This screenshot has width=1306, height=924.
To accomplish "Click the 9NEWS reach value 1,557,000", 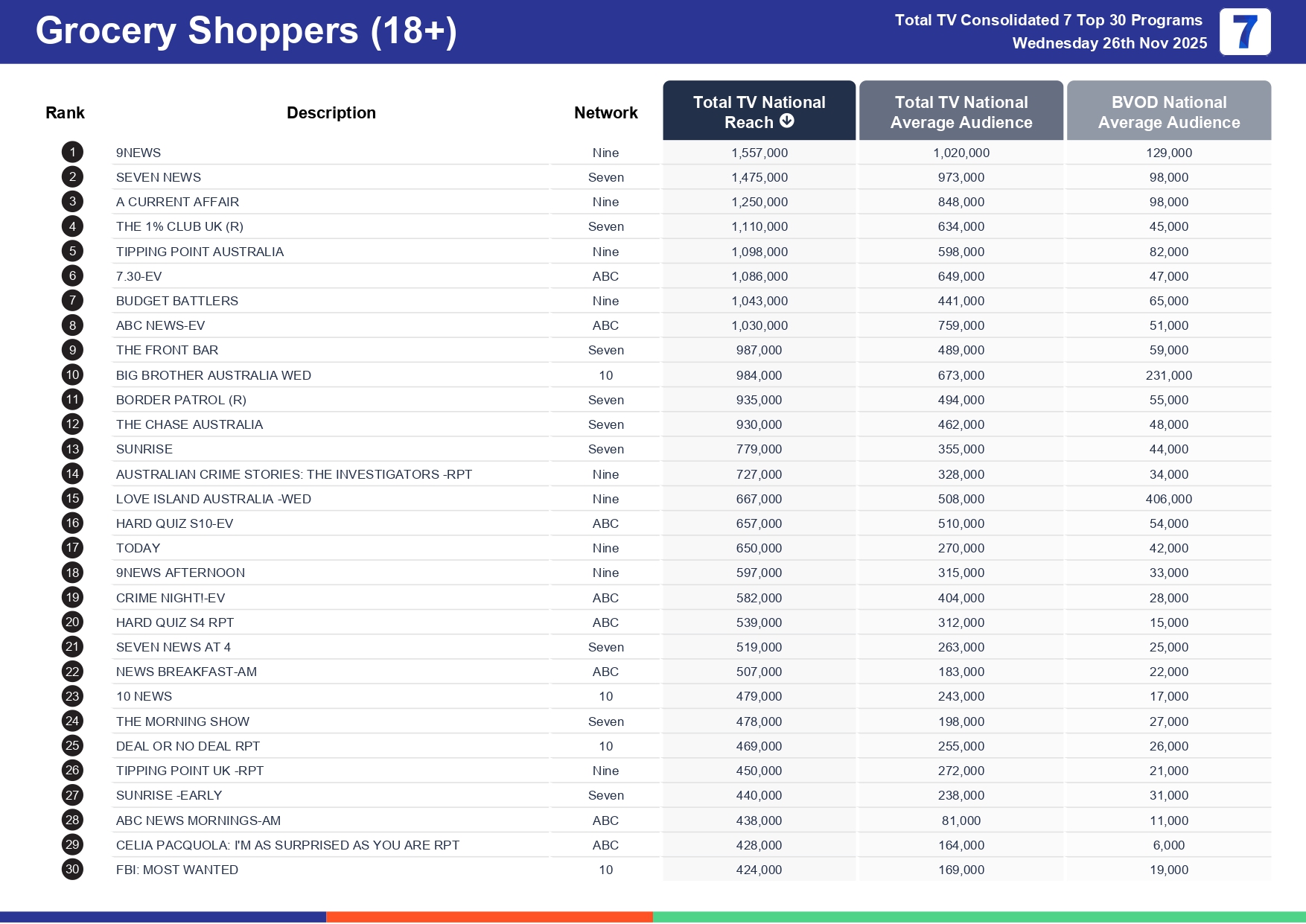I will pos(759,153).
